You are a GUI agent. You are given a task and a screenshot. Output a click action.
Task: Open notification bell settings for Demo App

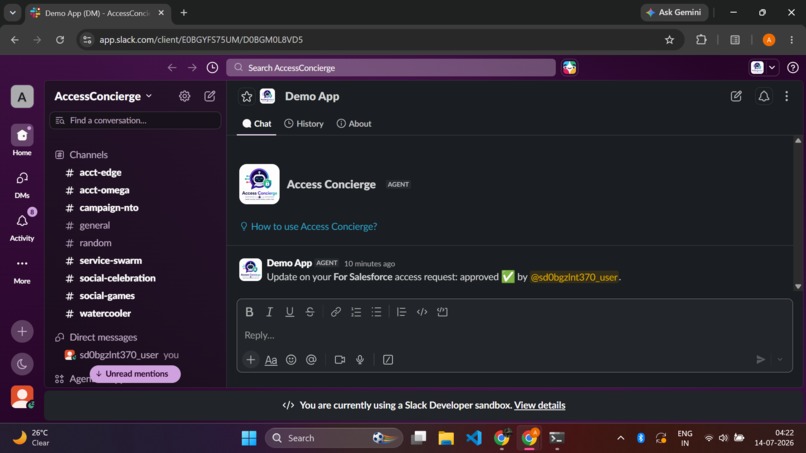[x=764, y=96]
